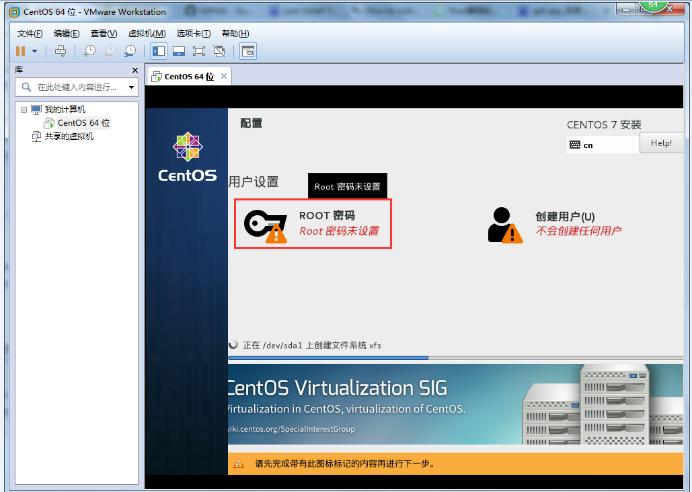Click the Help! button in installer
Viewport: 692px width, 492px height.
(x=661, y=143)
